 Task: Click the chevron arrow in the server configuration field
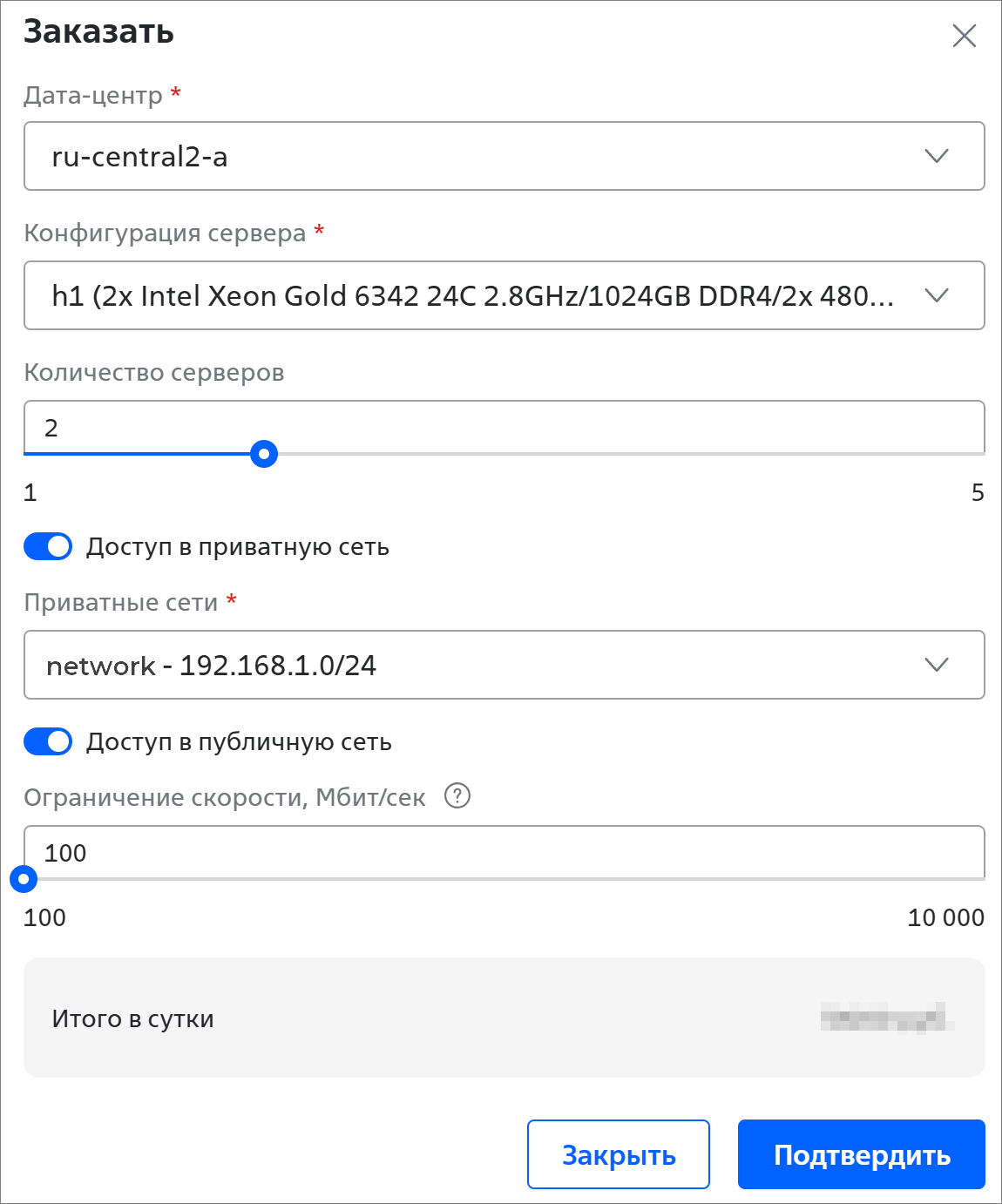point(936,295)
